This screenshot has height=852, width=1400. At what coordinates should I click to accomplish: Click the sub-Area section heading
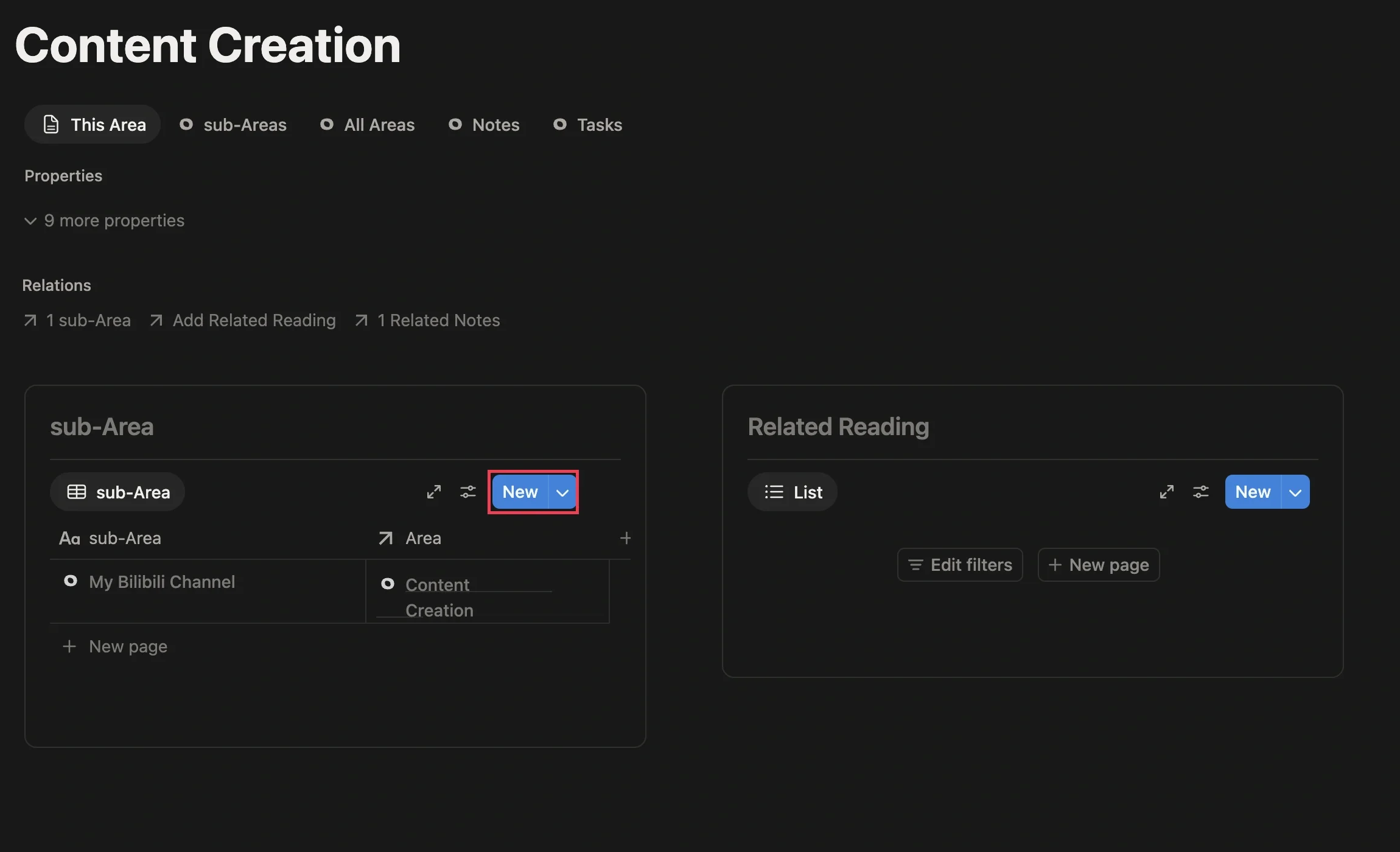[x=102, y=427]
